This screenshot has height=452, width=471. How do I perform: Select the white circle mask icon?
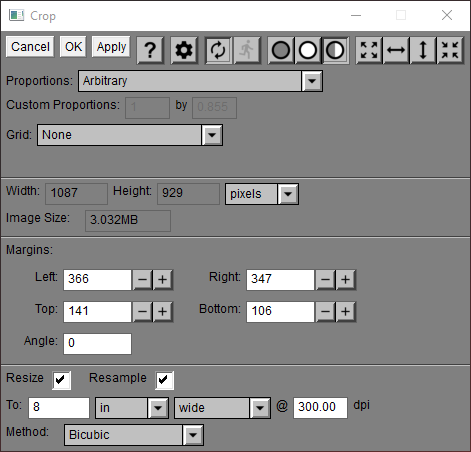pyautogui.click(x=308, y=50)
